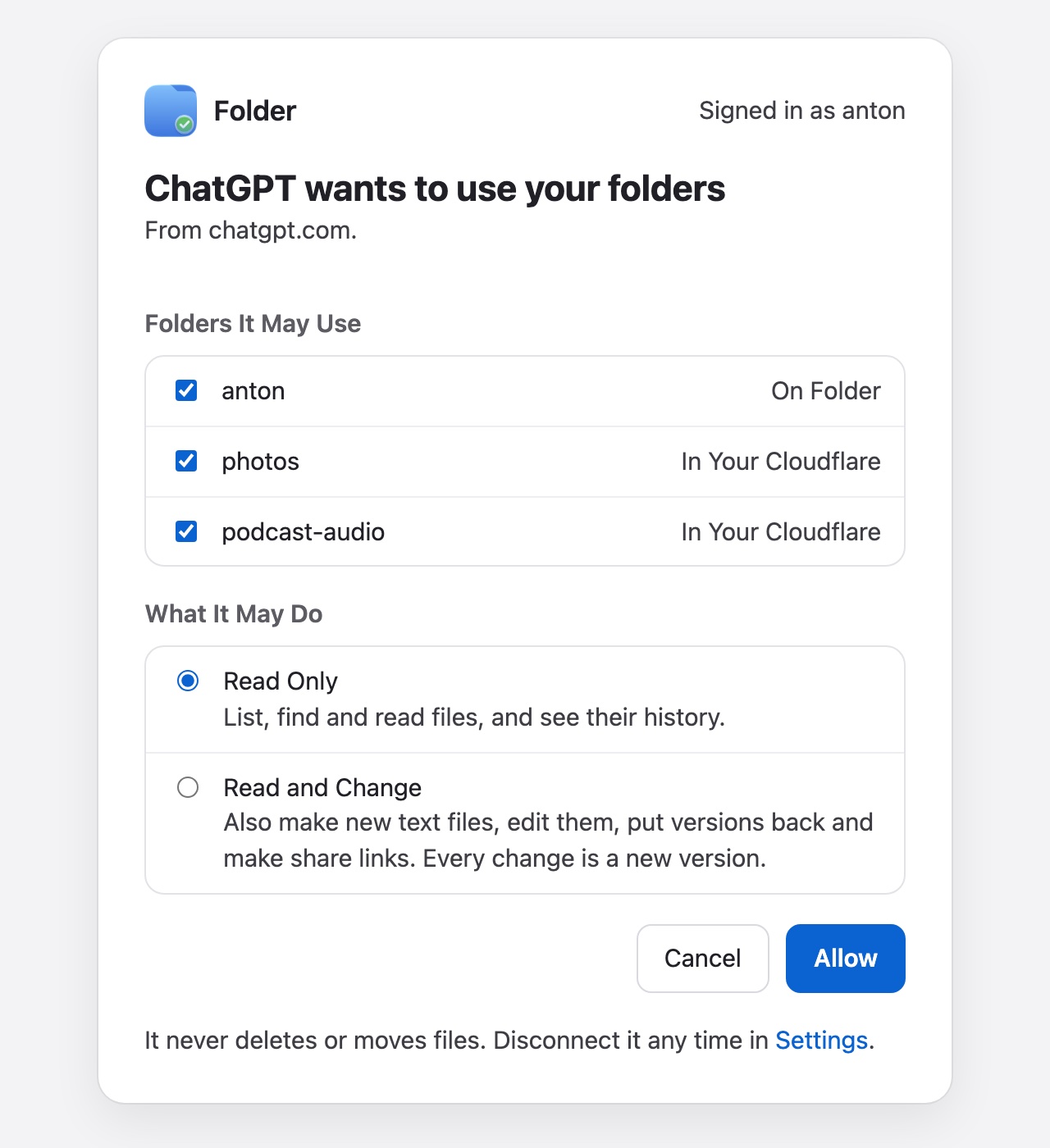The height and width of the screenshot is (1148, 1050).
Task: Click the 'Read Only' option title
Action: 281,681
